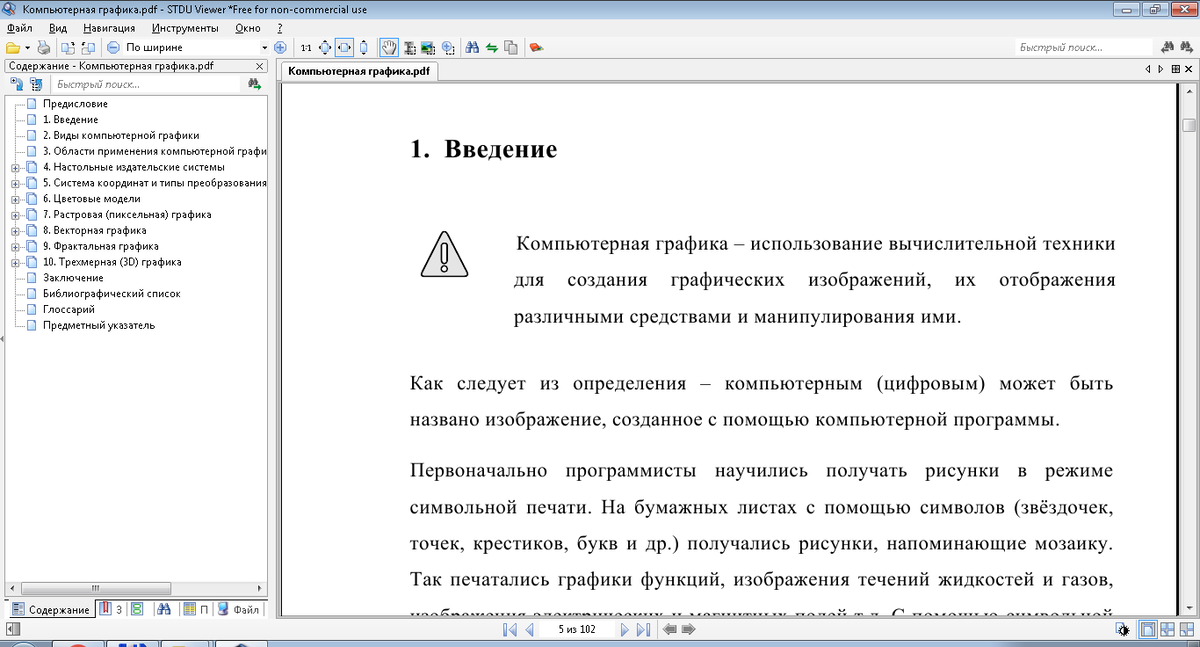
Task: Select 'Предисловие' in contents tree
Action: [75, 104]
